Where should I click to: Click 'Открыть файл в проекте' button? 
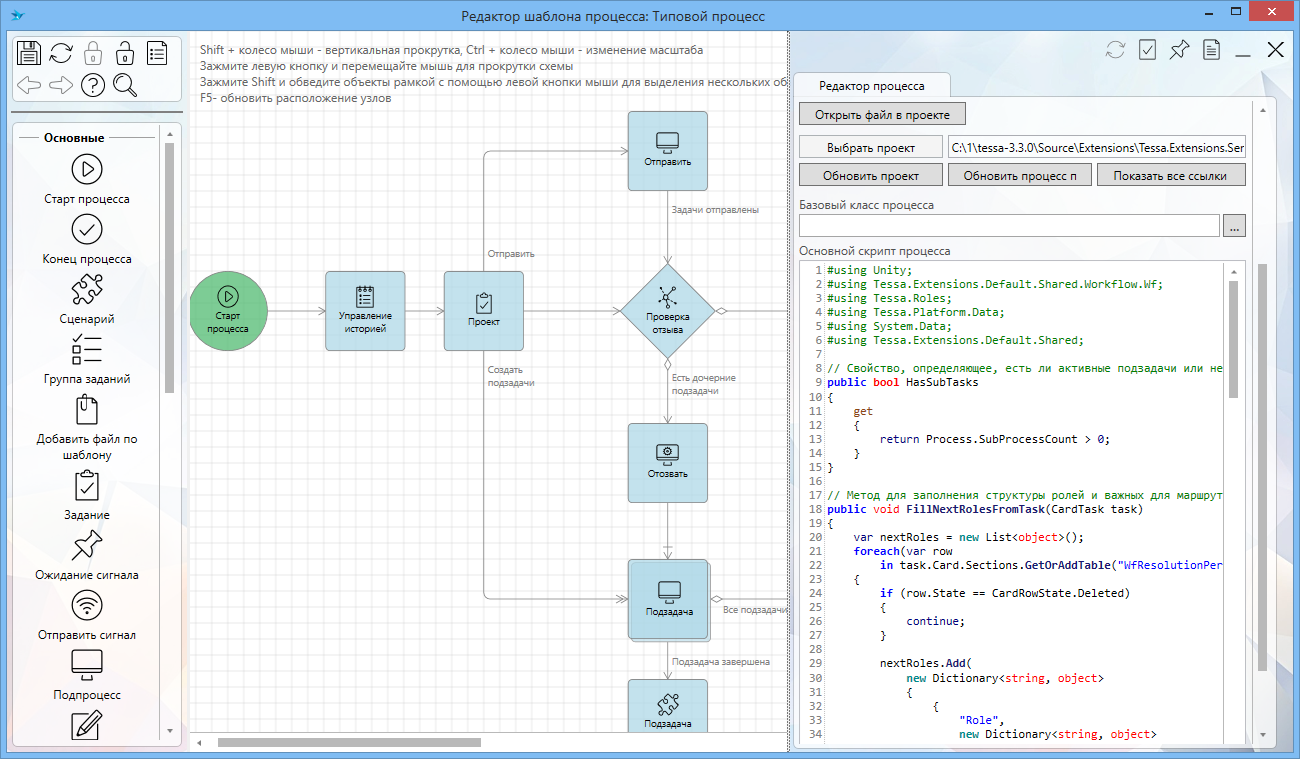(x=882, y=114)
